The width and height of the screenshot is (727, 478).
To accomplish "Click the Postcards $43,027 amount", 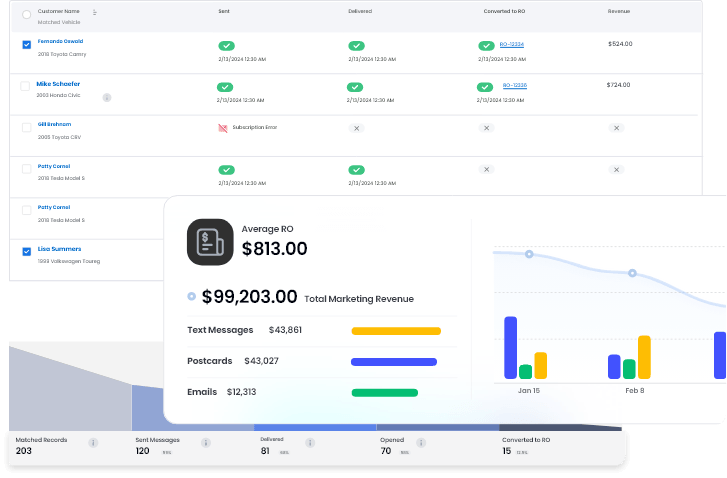I will pos(261,361).
